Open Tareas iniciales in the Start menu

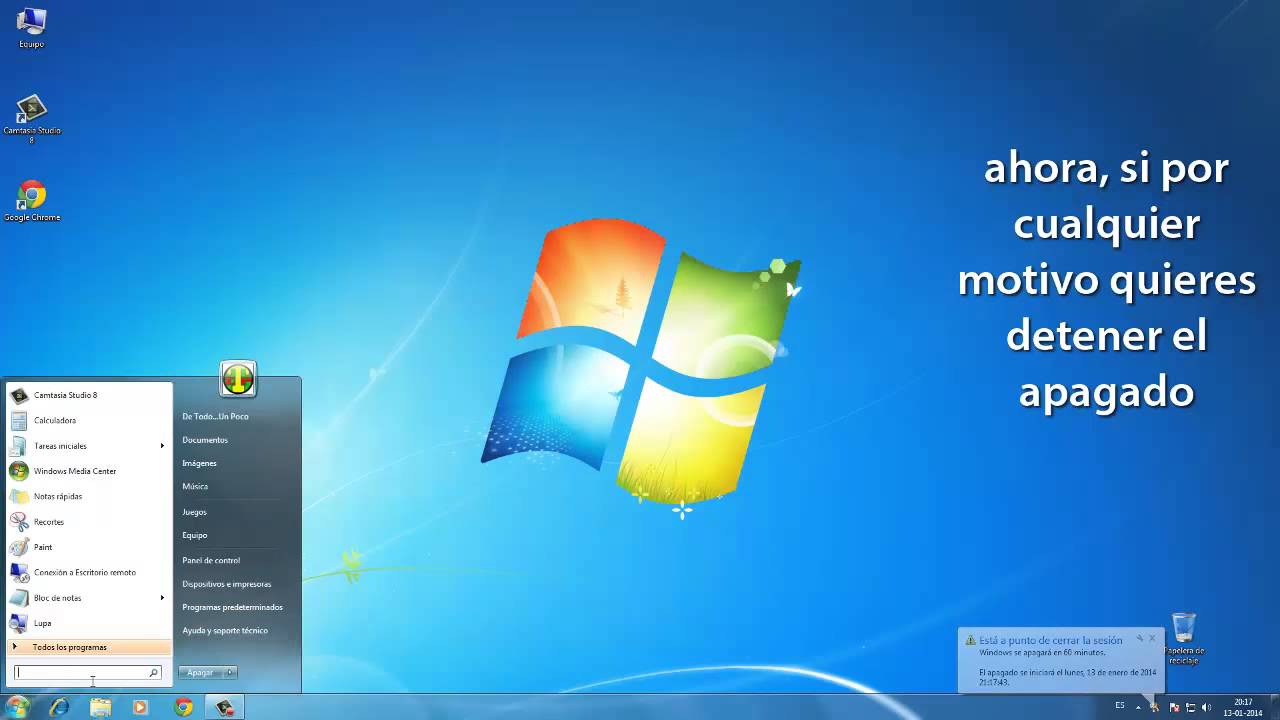click(x=89, y=446)
